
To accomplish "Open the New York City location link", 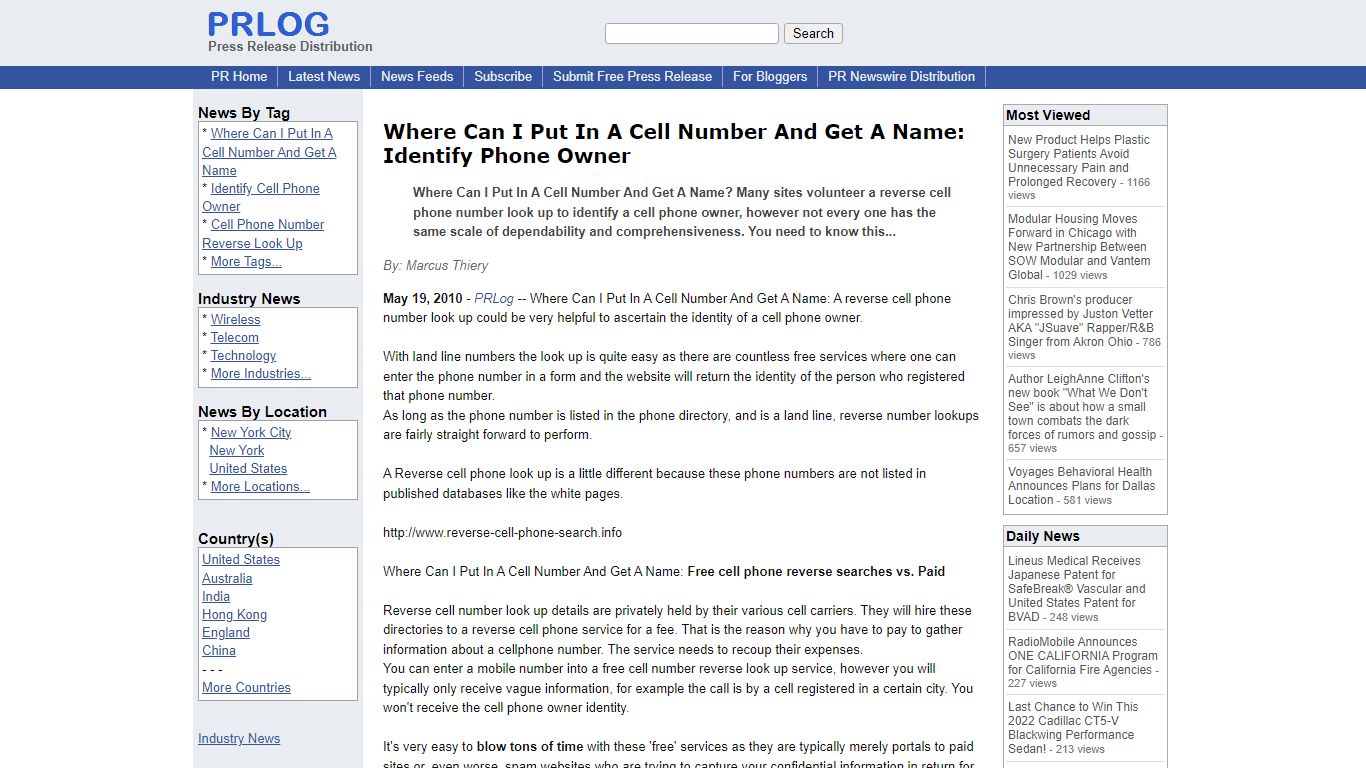I will (x=251, y=432).
